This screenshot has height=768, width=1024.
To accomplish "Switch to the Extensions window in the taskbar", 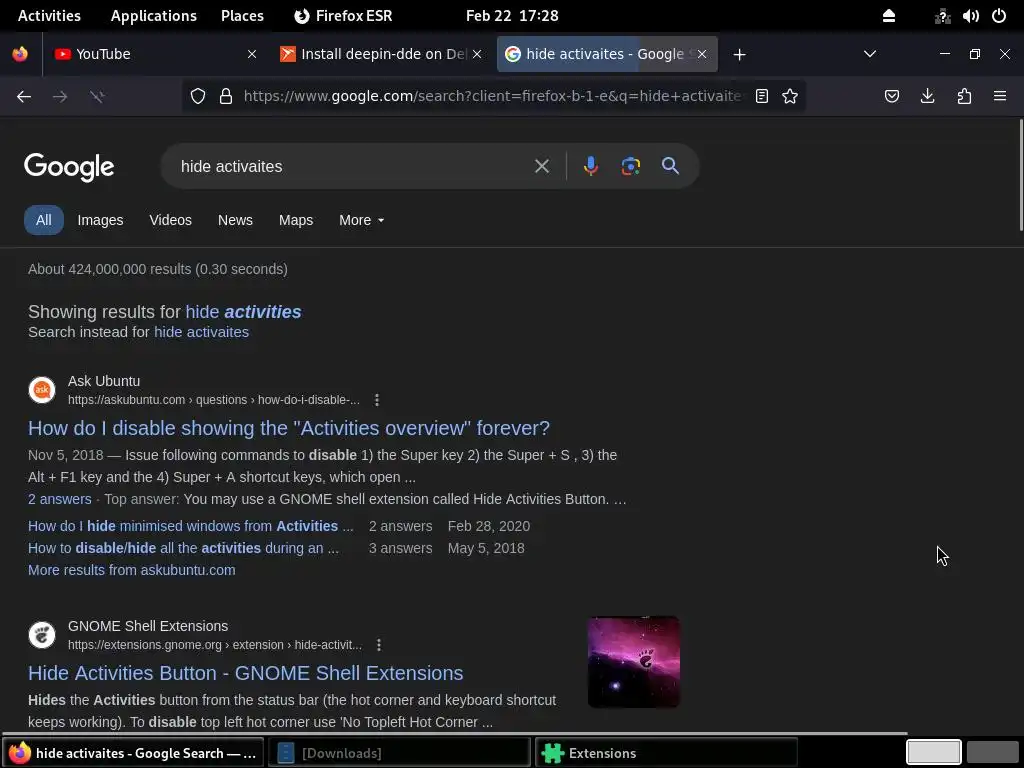I will (666, 753).
